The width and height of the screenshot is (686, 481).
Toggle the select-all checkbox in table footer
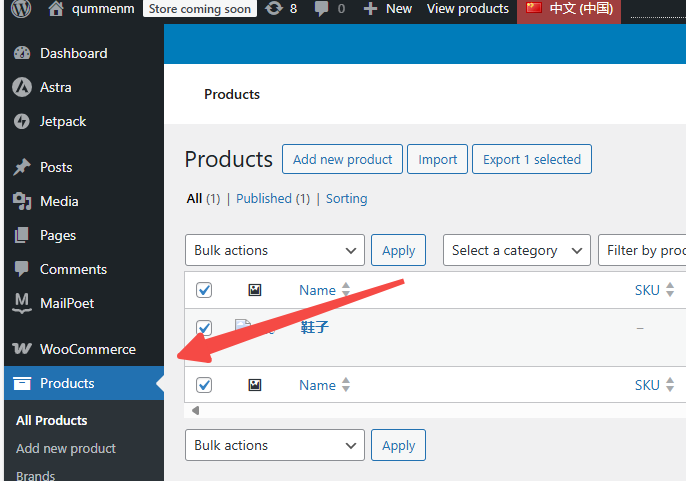[204, 385]
